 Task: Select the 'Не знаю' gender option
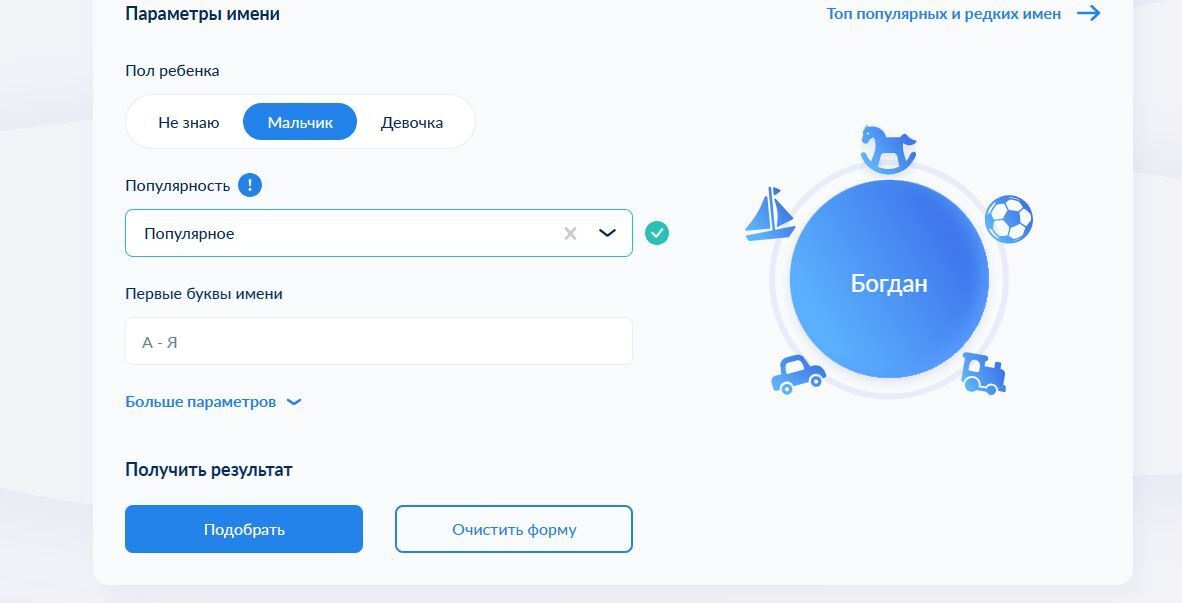click(188, 122)
